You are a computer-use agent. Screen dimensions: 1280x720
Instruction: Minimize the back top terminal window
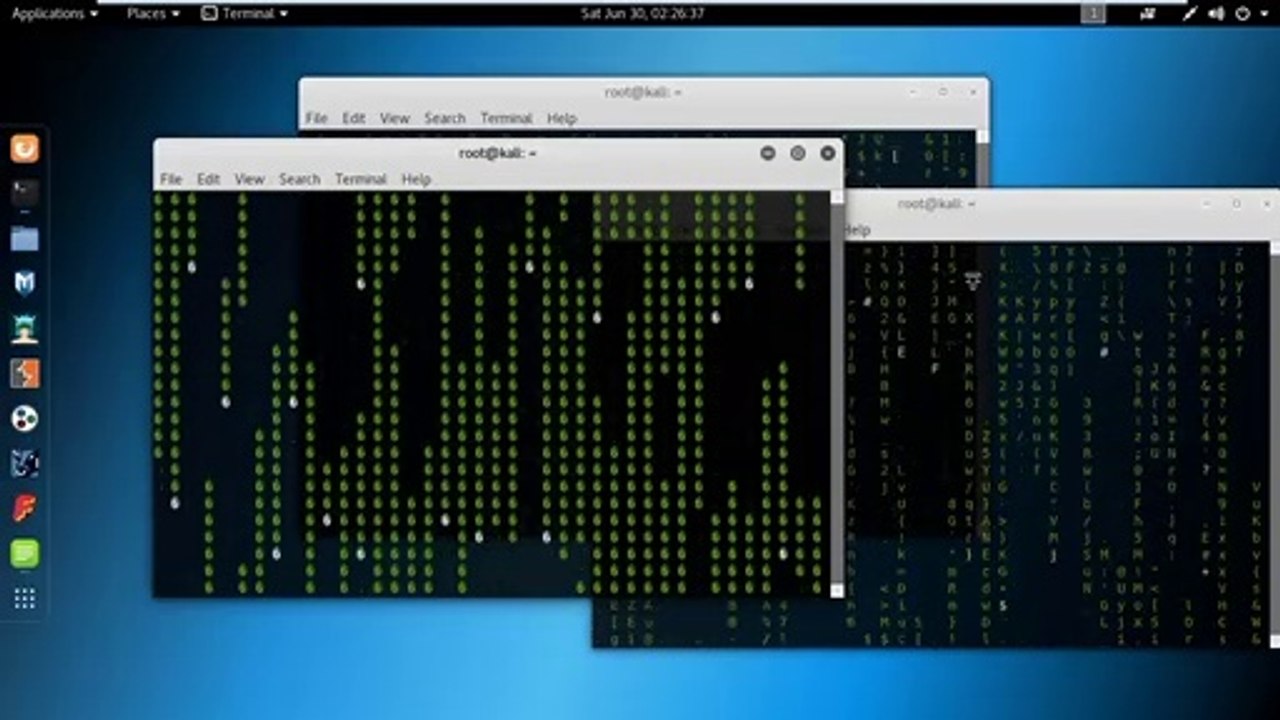click(914, 92)
